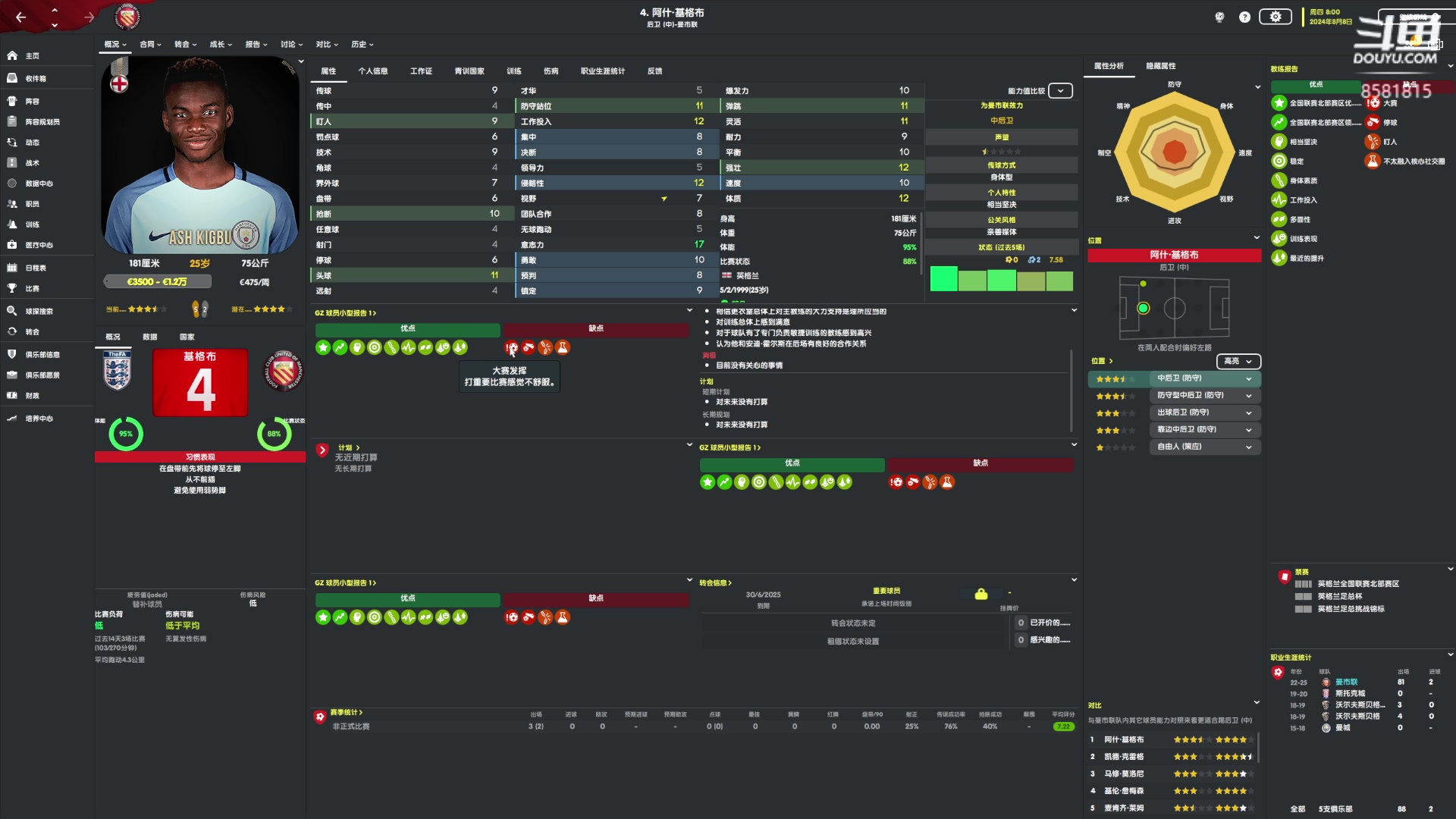The width and height of the screenshot is (1456, 819).
Task: Click the 相当坚决 strength icon
Action: [x=1279, y=142]
